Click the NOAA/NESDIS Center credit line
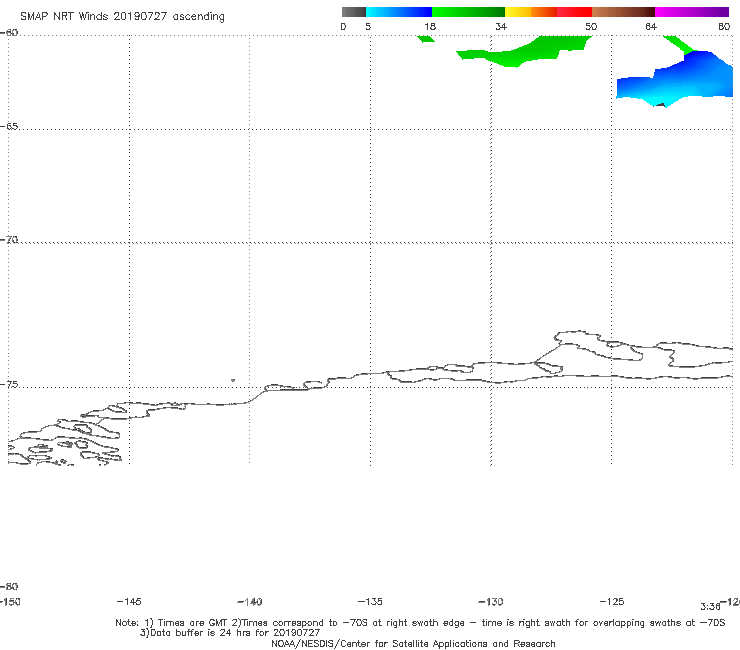Screen dimensions: 740x650 [413, 643]
